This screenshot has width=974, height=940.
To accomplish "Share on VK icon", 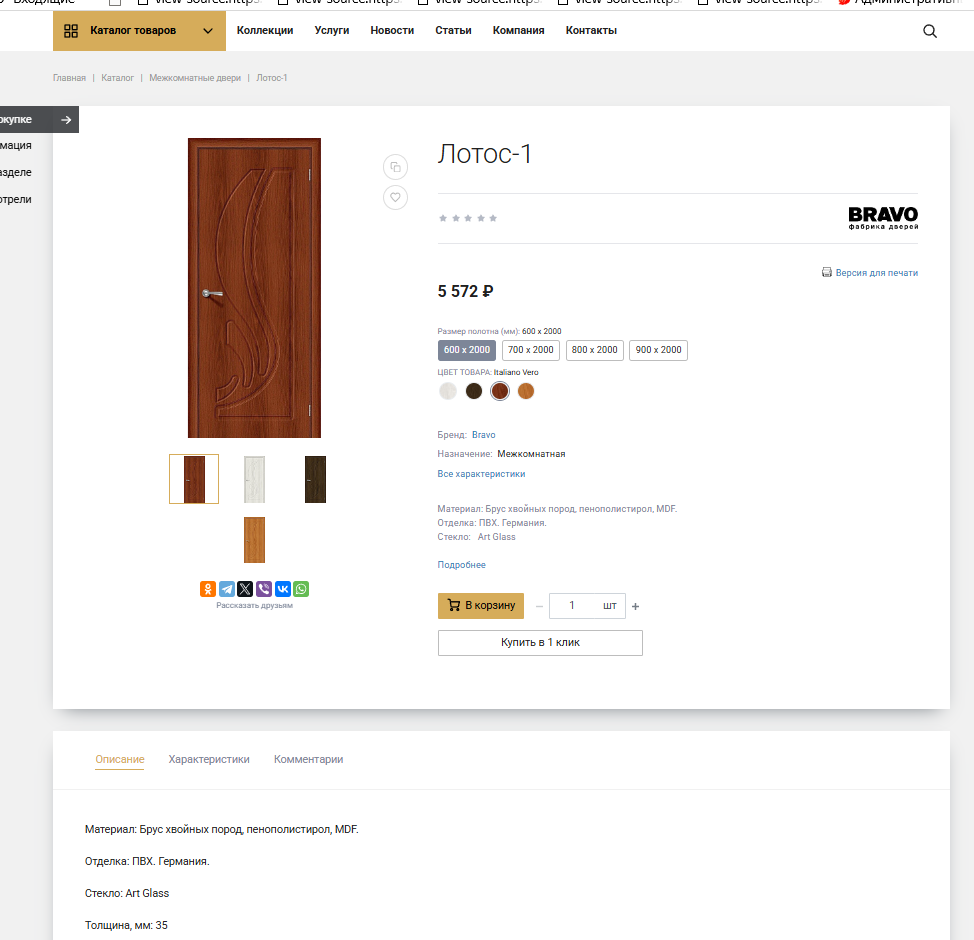I will (x=283, y=589).
